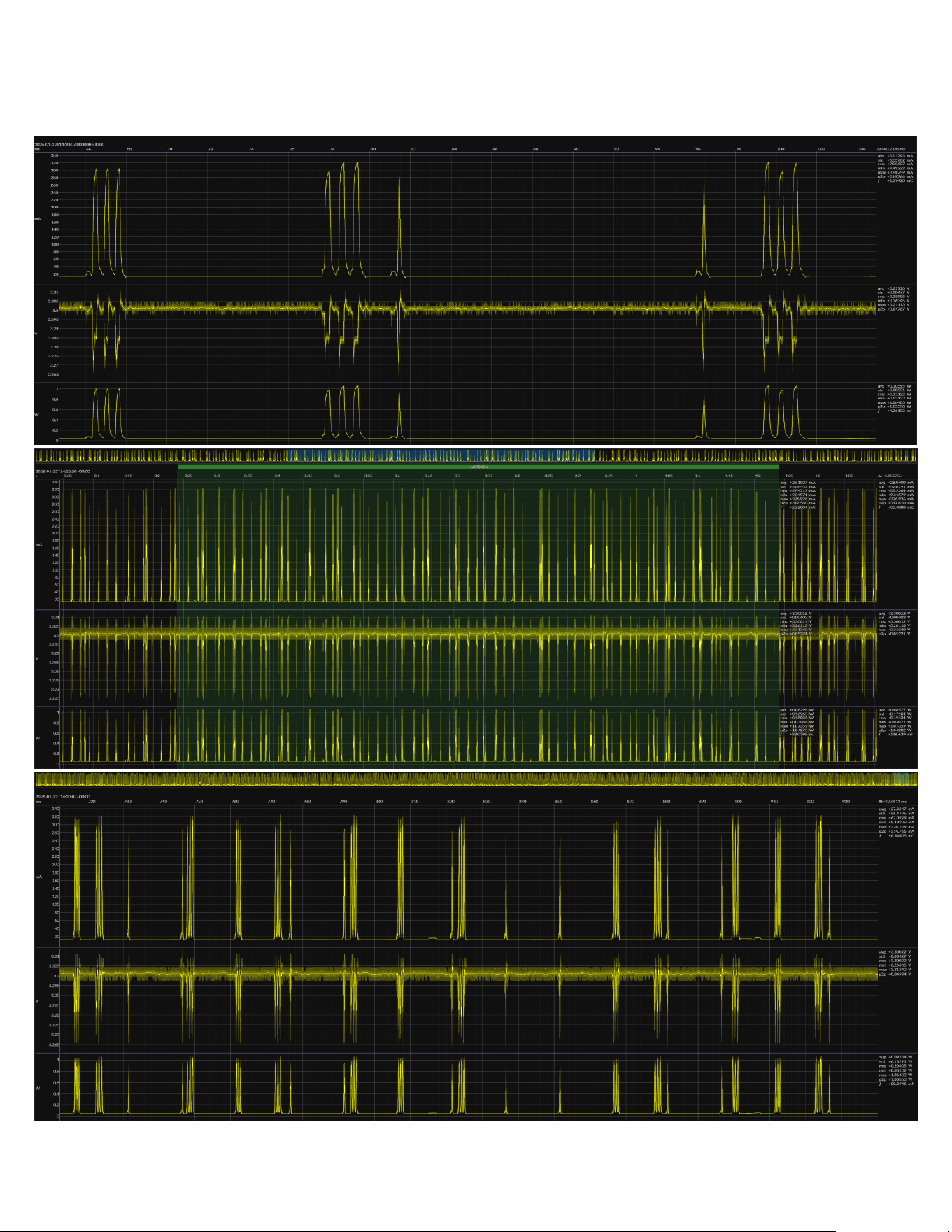Click the V axis label in top panel
The width and height of the screenshot is (952, 1232).
[36, 334]
